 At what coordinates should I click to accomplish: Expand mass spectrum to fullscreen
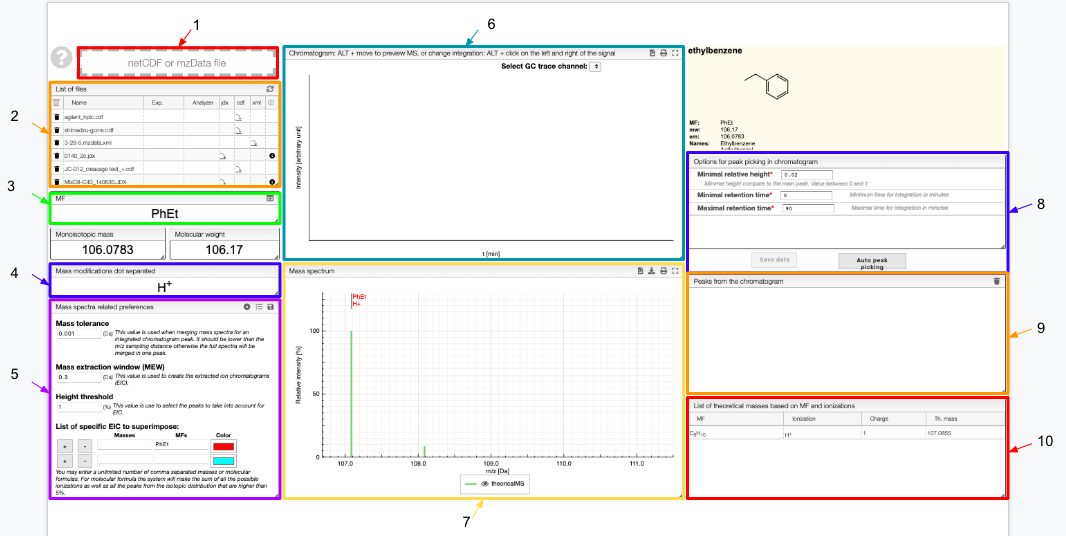(675, 271)
